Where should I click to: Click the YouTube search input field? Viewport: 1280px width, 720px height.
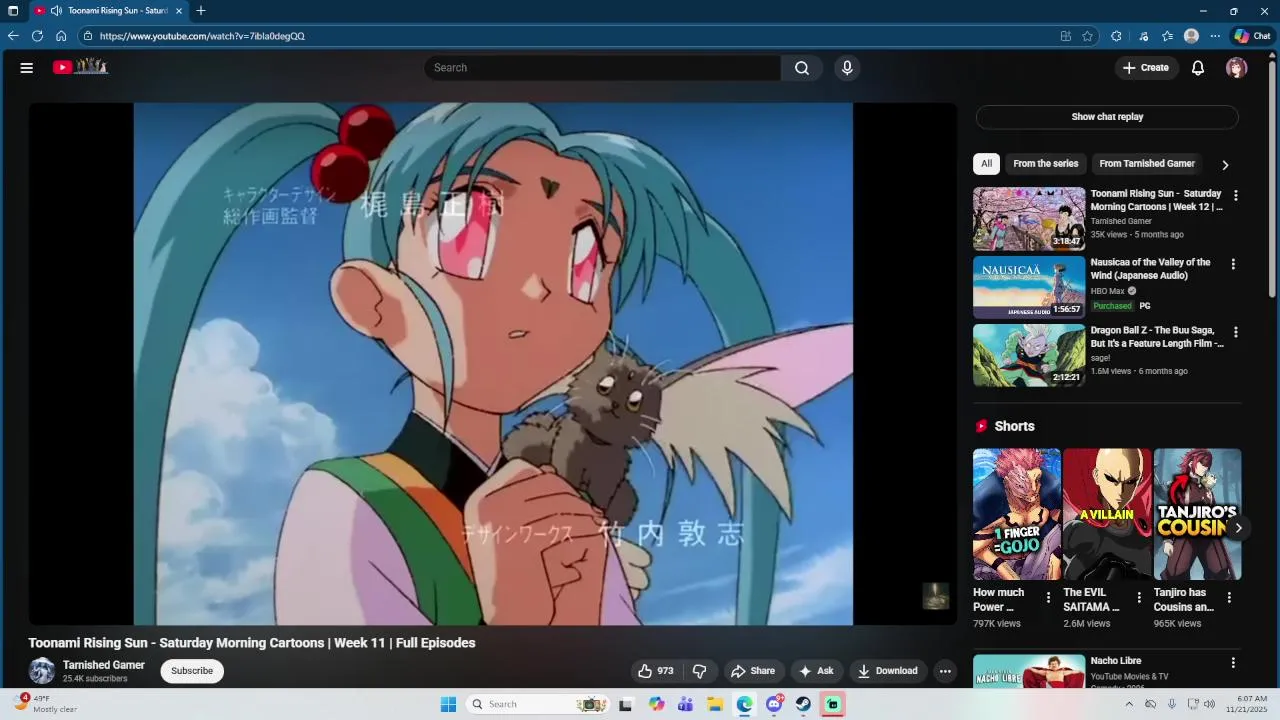click(603, 68)
